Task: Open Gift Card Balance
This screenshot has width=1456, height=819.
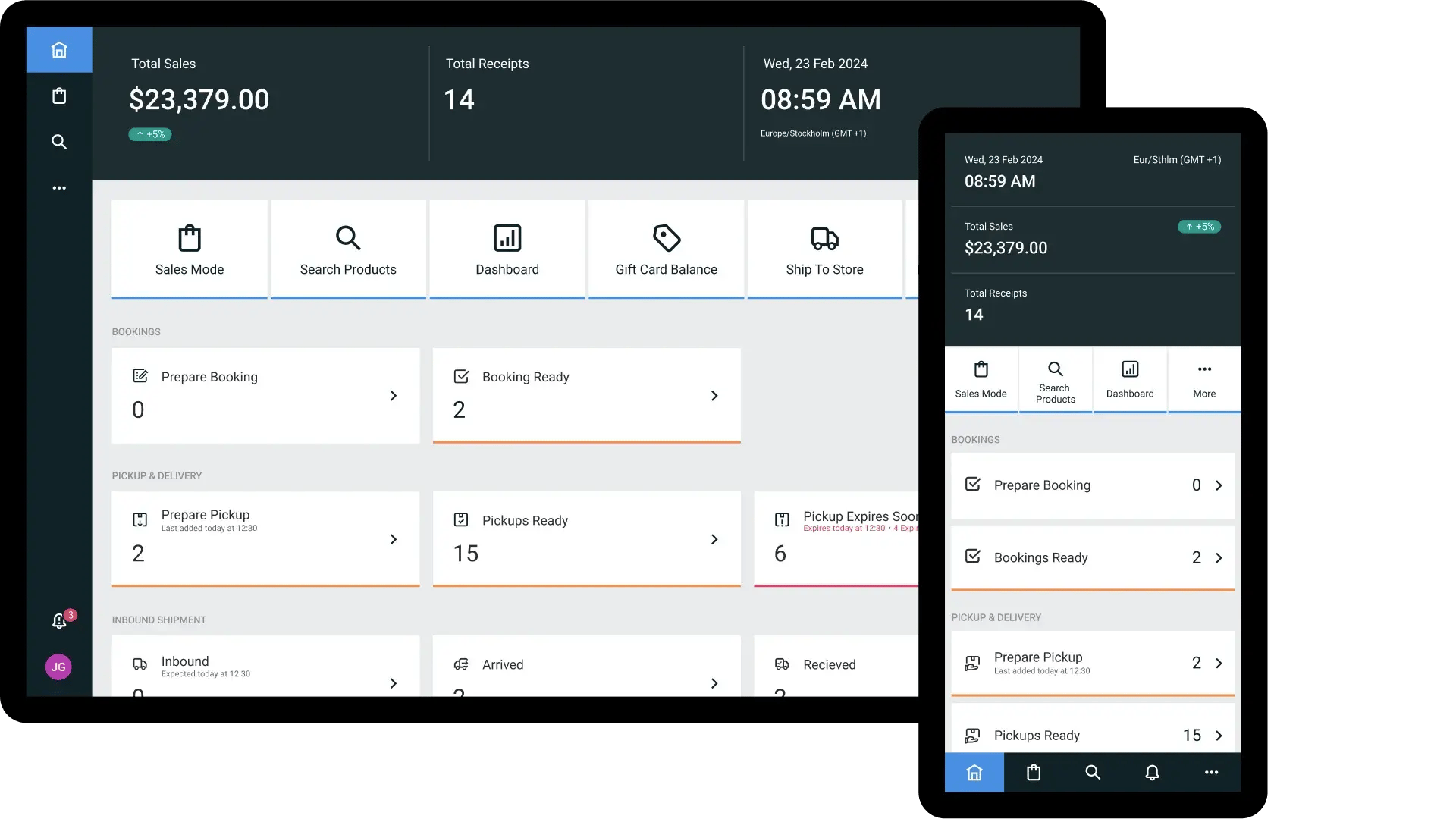Action: 666,248
